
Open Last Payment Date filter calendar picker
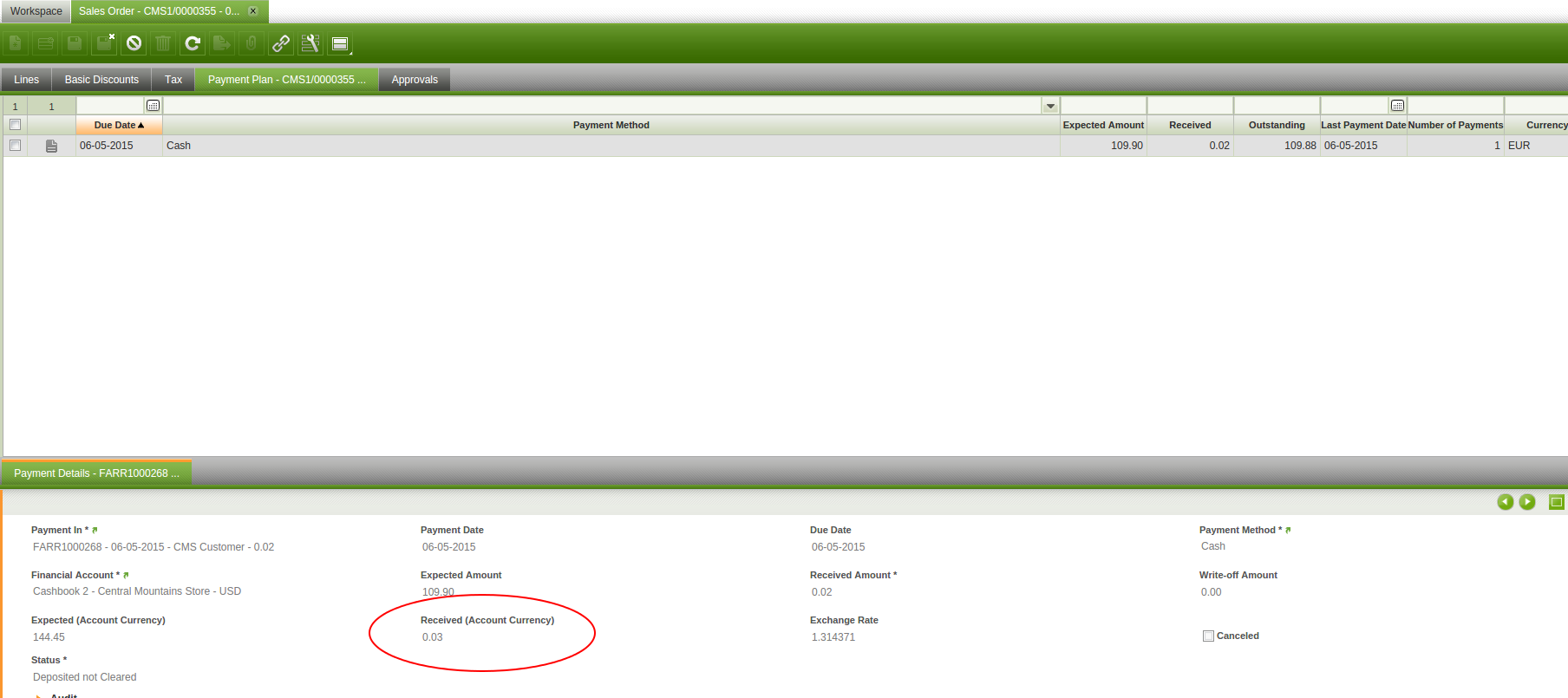1397,106
